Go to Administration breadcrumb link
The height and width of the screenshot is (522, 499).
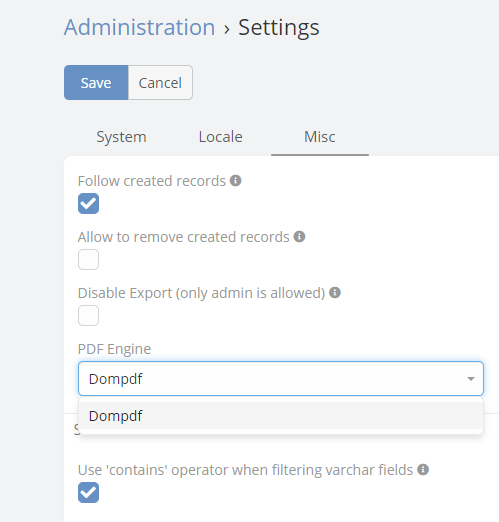[139, 27]
